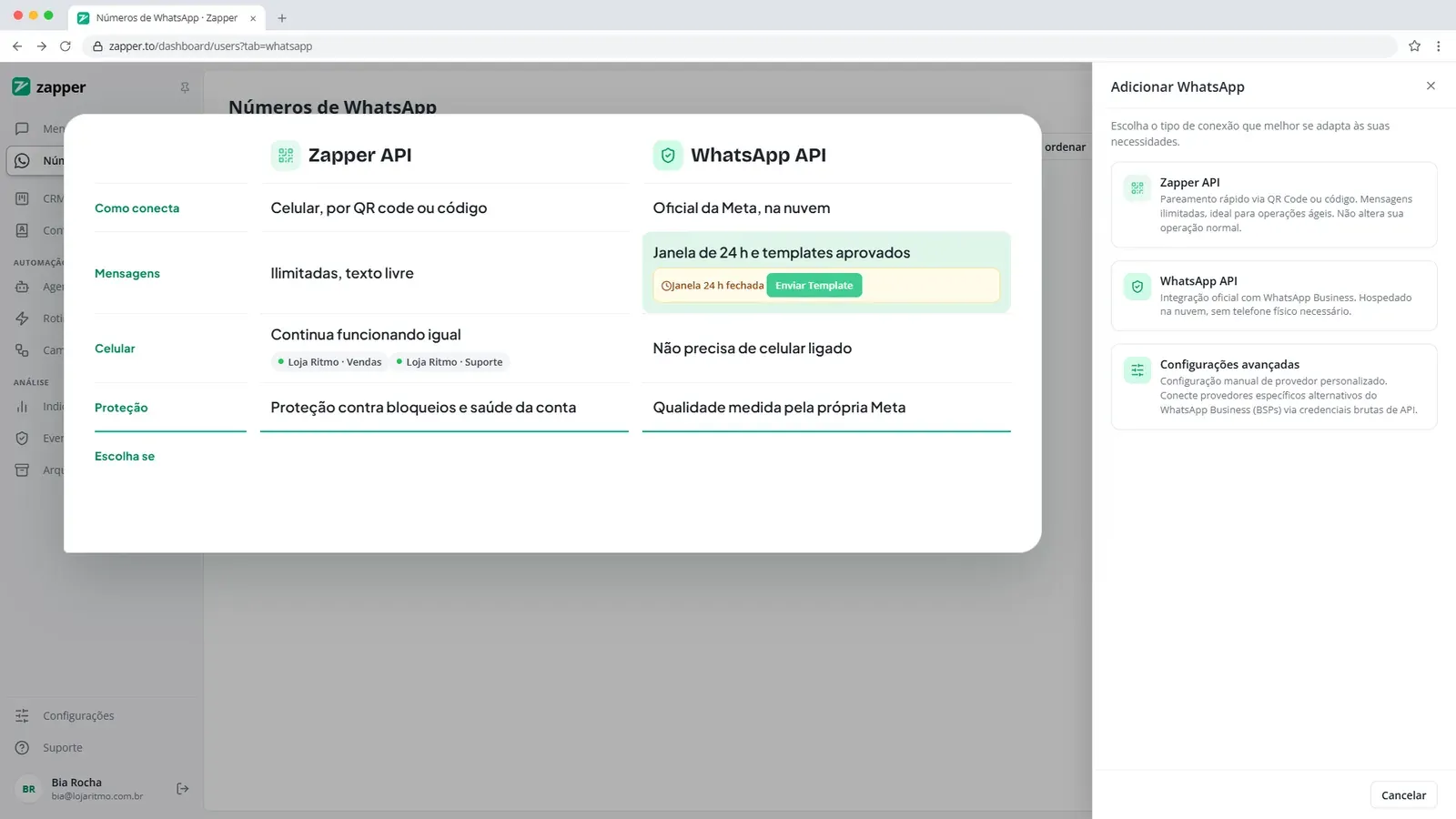Click the Configurações sliders icon in sidebar
The image size is (1456, 819).
[22, 716]
